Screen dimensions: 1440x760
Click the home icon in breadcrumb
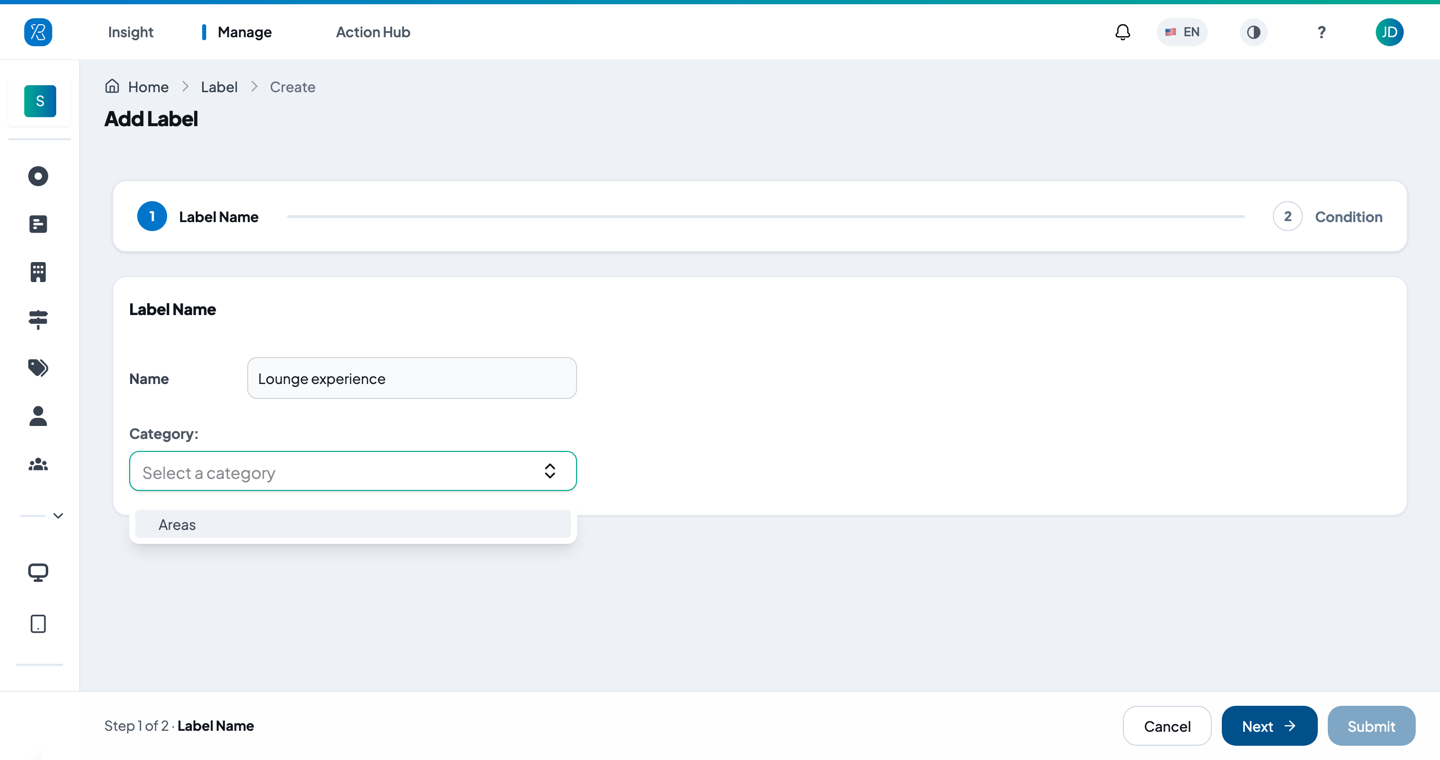(112, 86)
